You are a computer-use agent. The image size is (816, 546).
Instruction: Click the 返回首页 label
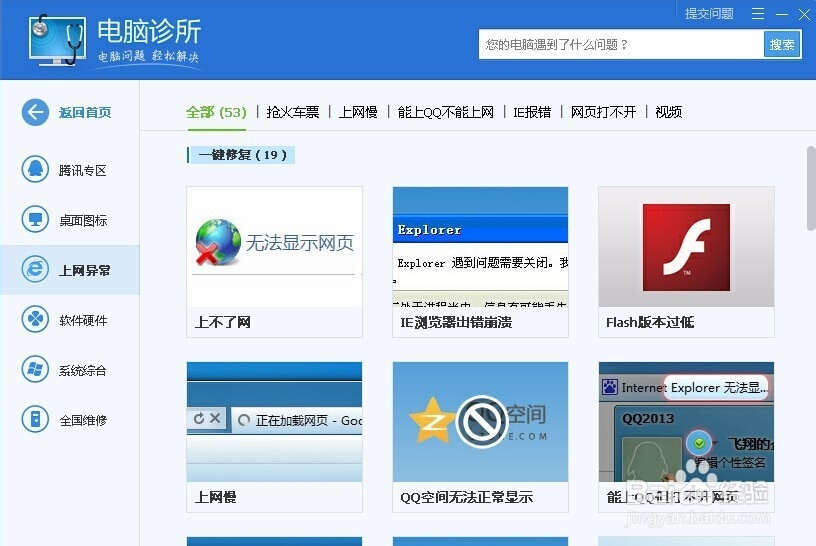(85, 112)
